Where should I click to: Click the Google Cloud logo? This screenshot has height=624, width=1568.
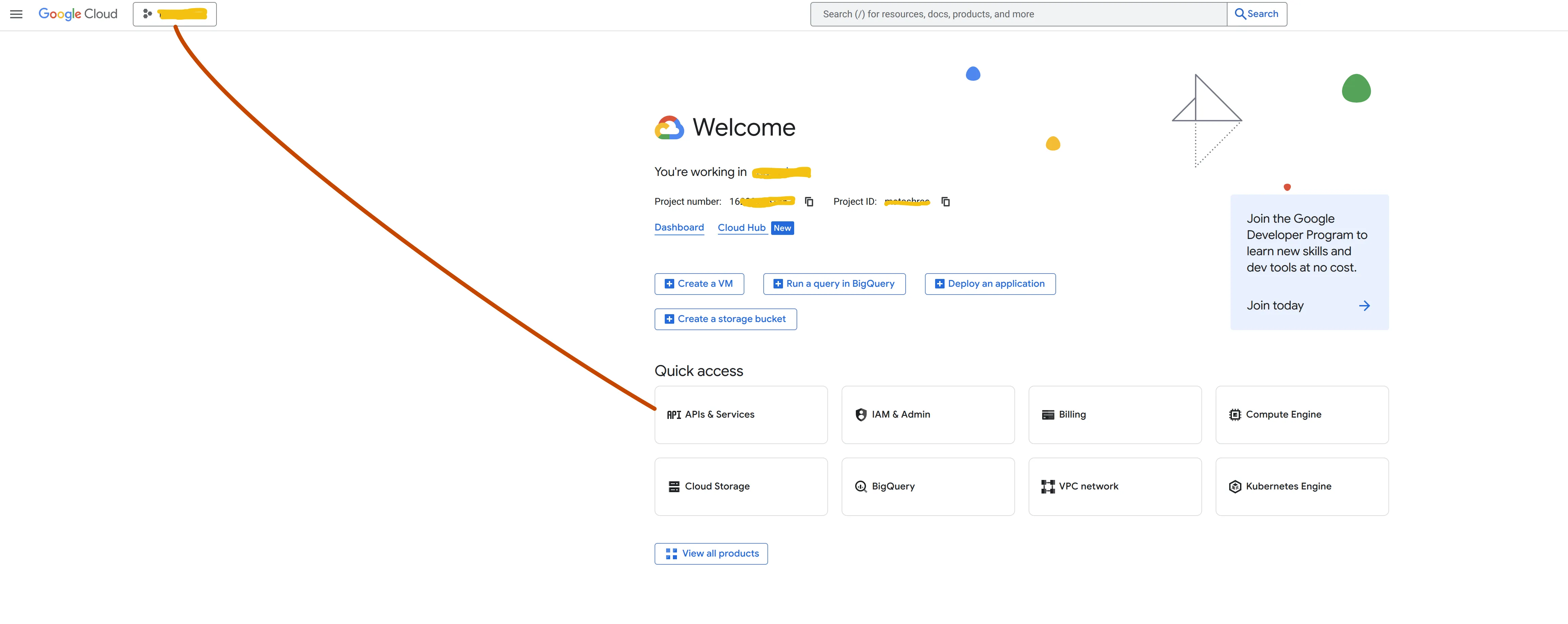point(78,14)
